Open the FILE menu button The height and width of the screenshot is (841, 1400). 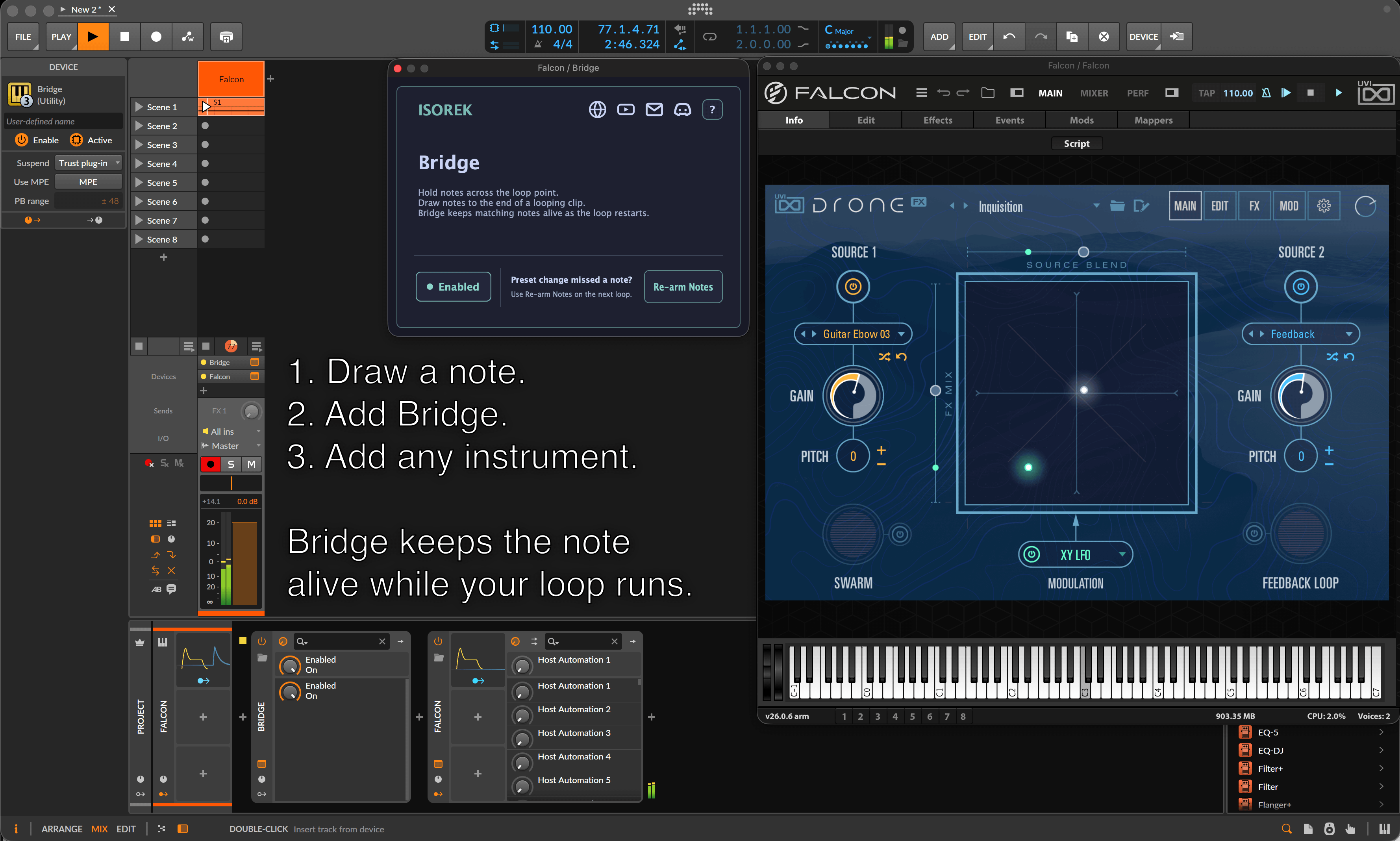tap(23, 36)
